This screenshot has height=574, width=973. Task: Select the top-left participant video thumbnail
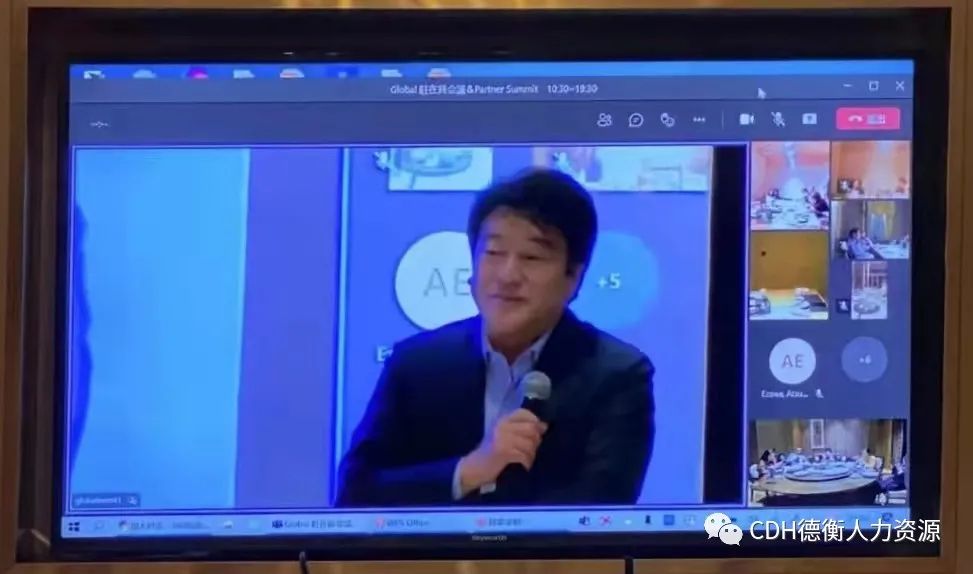point(789,185)
